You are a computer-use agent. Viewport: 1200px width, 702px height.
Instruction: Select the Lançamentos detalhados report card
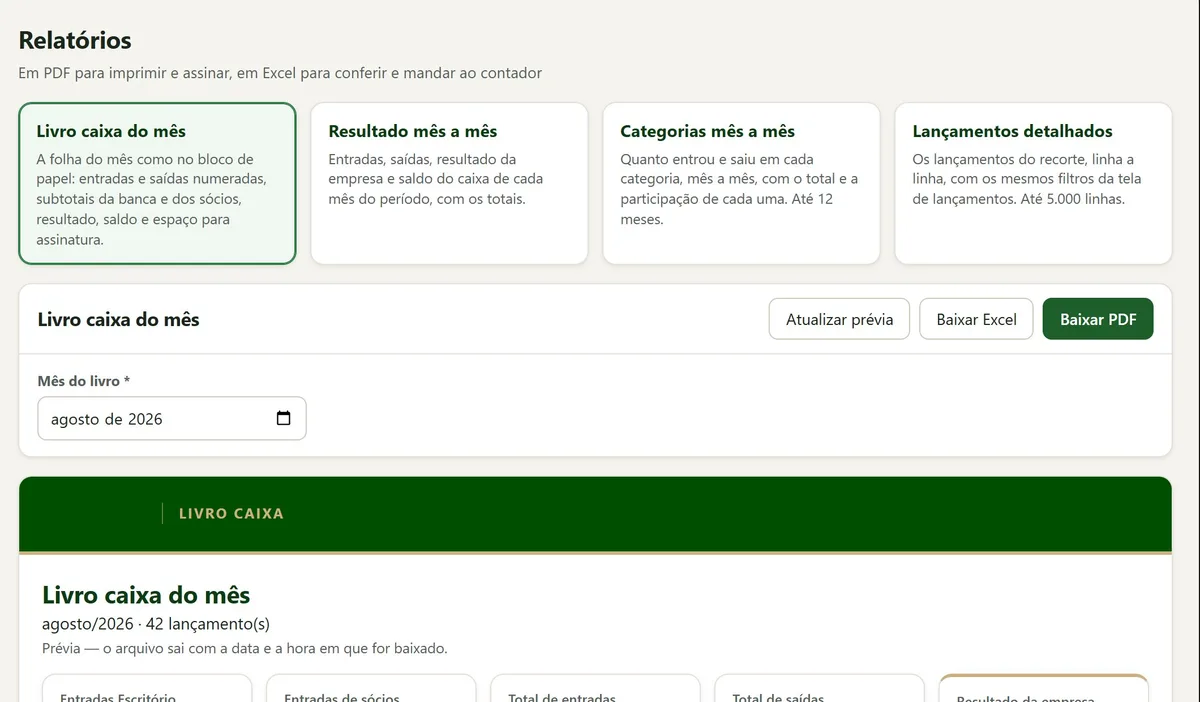pyautogui.click(x=1033, y=184)
